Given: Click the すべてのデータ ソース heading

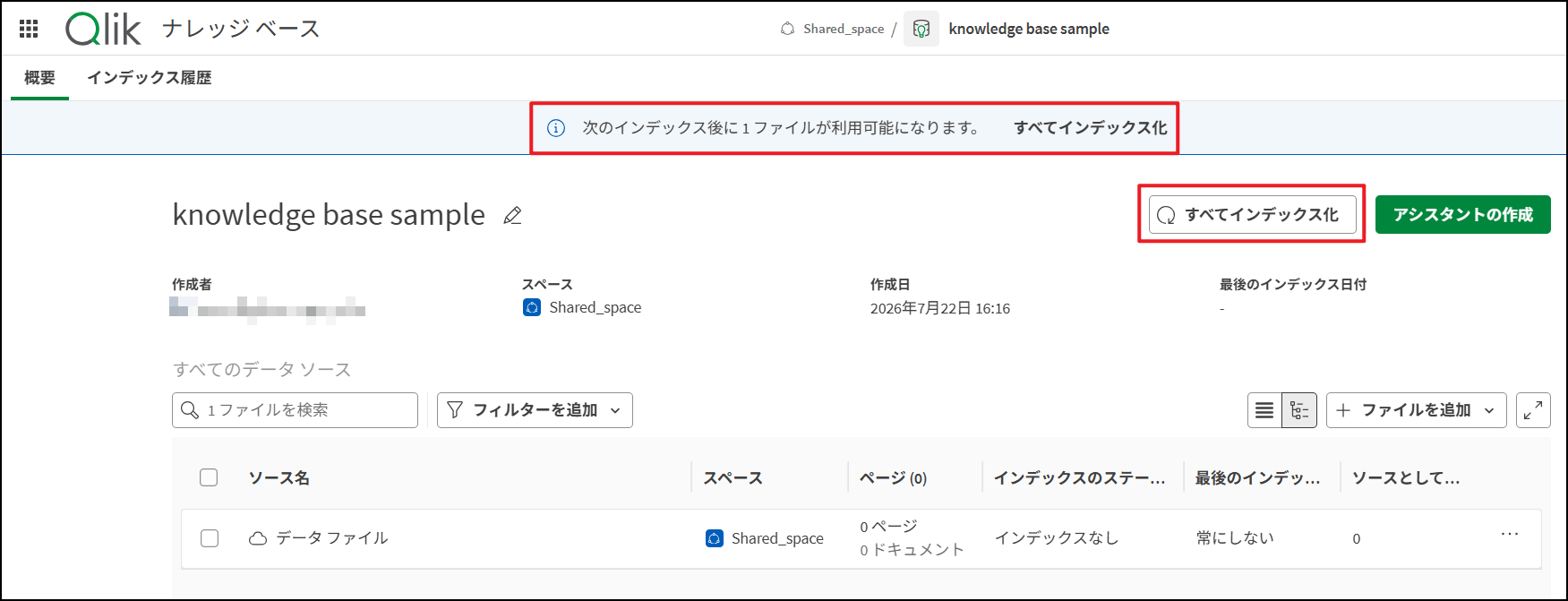Looking at the screenshot, I should coord(261,369).
